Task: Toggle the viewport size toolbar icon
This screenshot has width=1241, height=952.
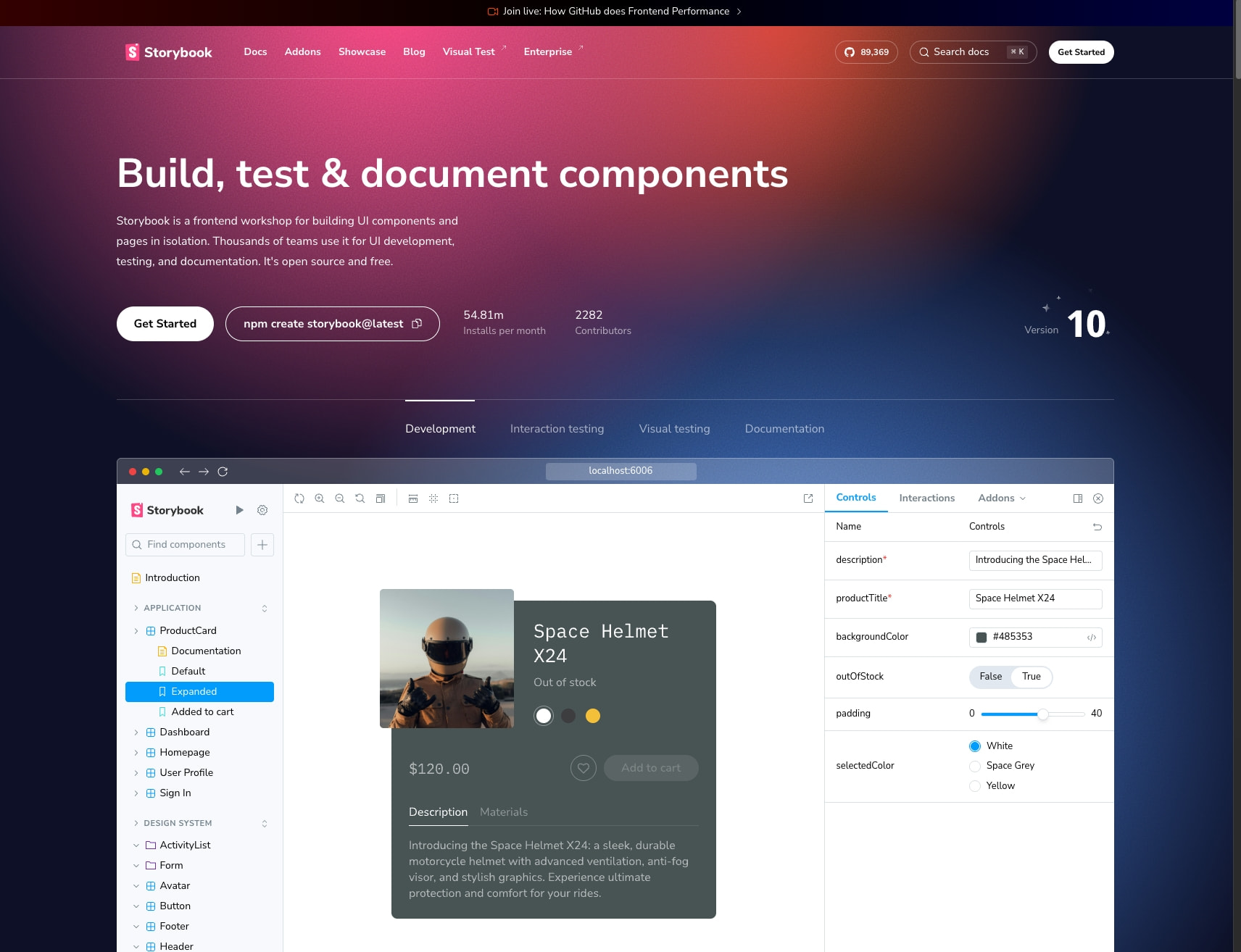Action: pyautogui.click(x=413, y=498)
